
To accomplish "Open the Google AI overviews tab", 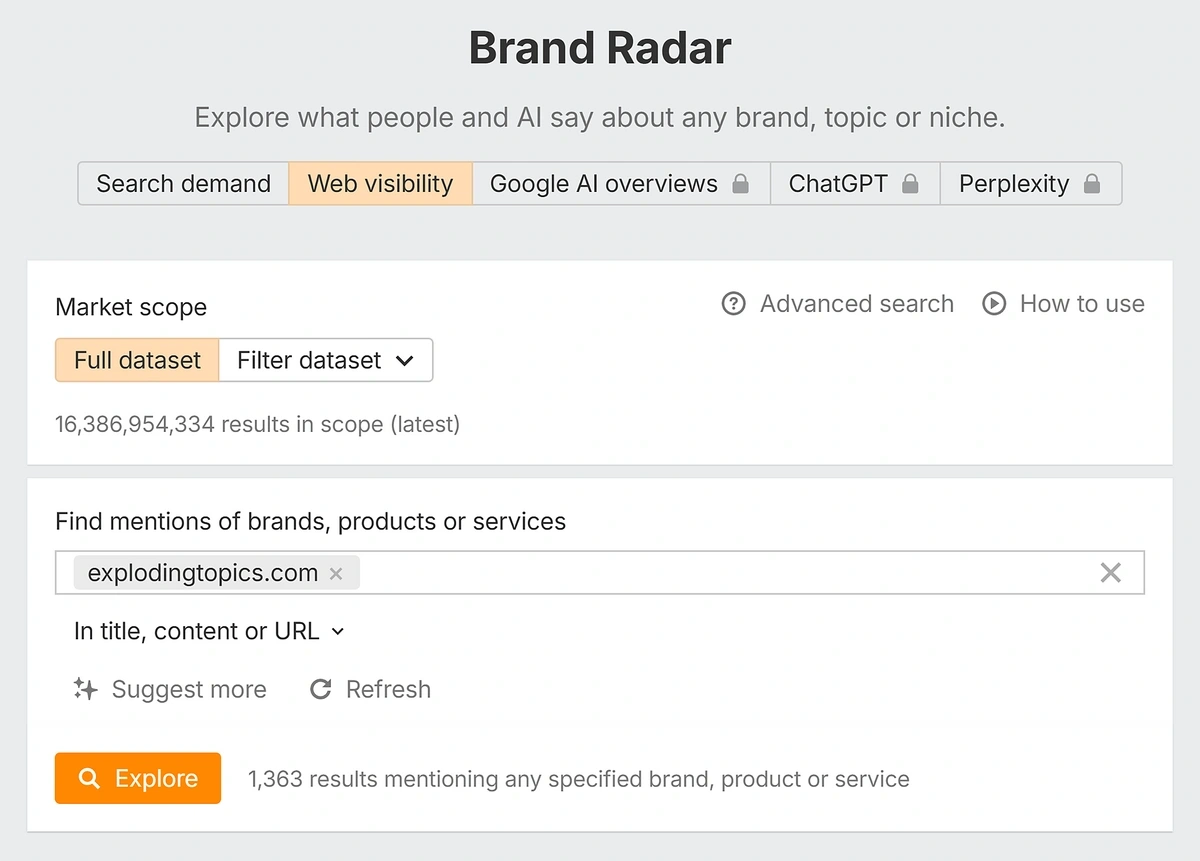I will [620, 184].
